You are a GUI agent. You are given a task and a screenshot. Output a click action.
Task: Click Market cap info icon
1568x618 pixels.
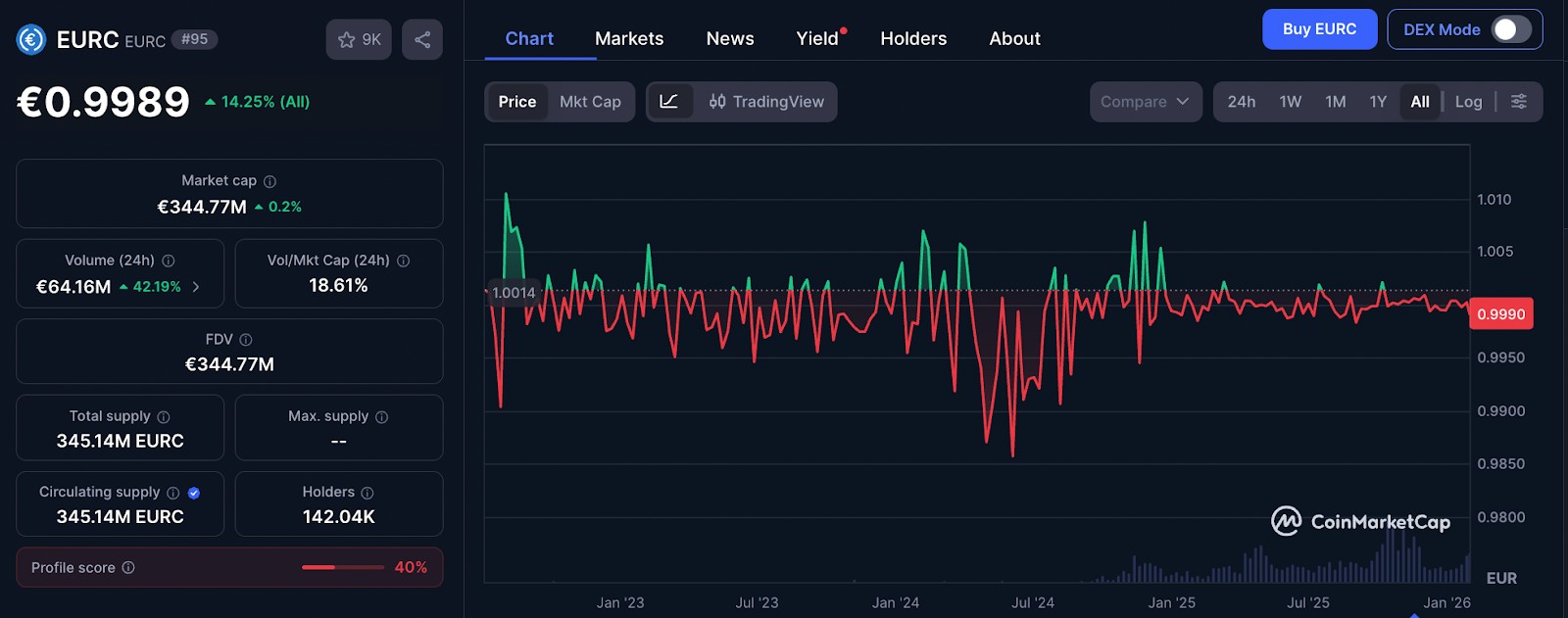click(x=270, y=181)
